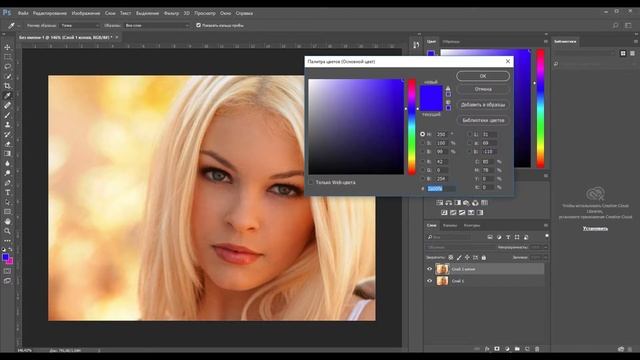Click 'Добавить в образцы' button

click(483, 105)
